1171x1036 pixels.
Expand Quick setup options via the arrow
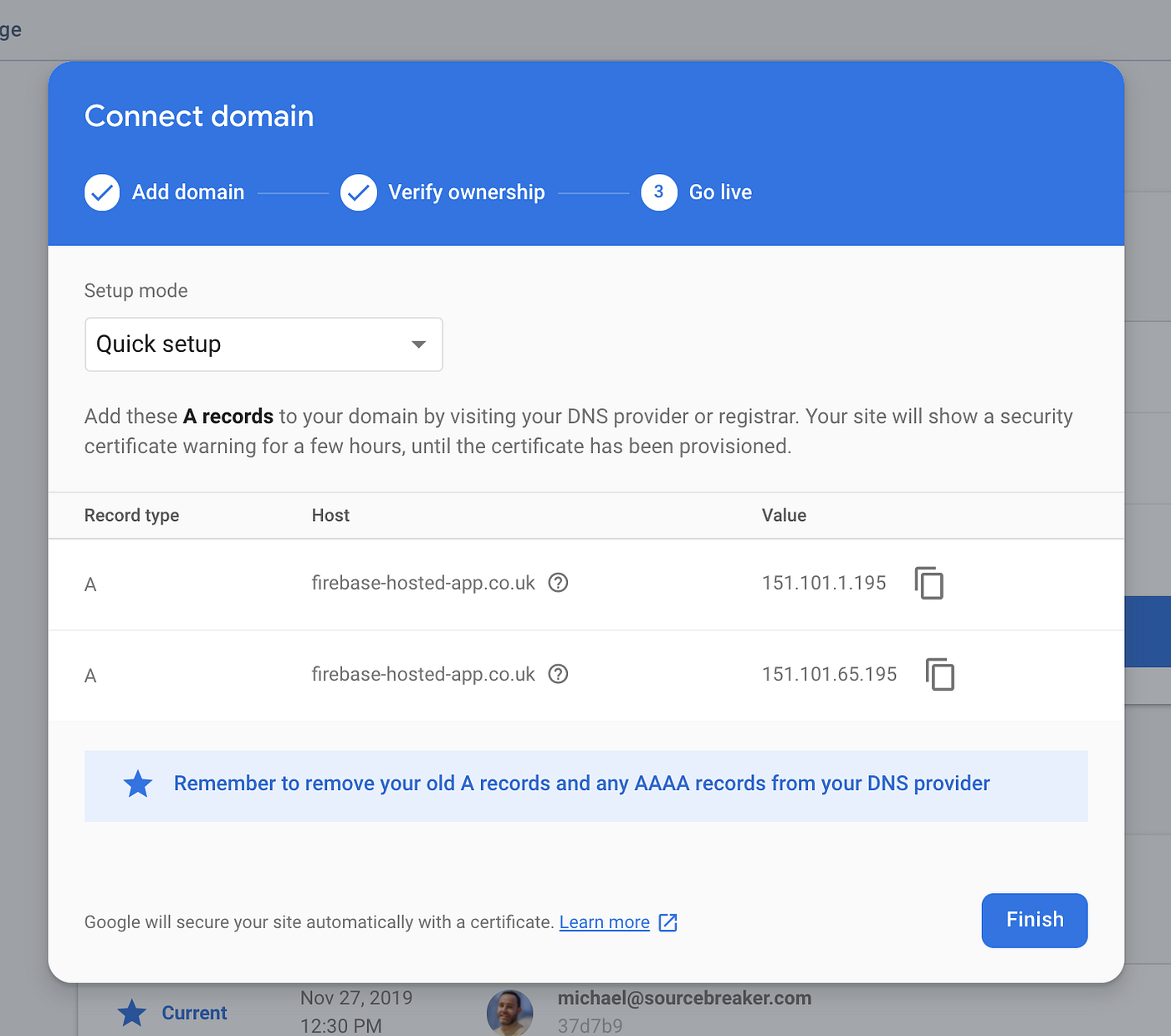[x=417, y=344]
